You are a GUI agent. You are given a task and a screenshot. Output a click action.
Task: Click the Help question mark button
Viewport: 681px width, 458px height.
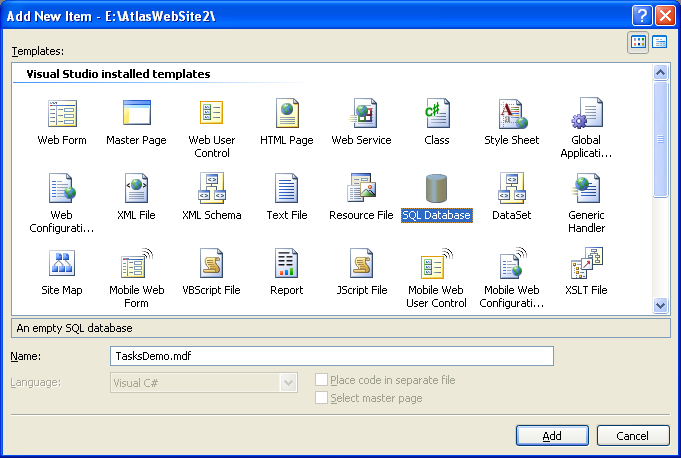642,16
